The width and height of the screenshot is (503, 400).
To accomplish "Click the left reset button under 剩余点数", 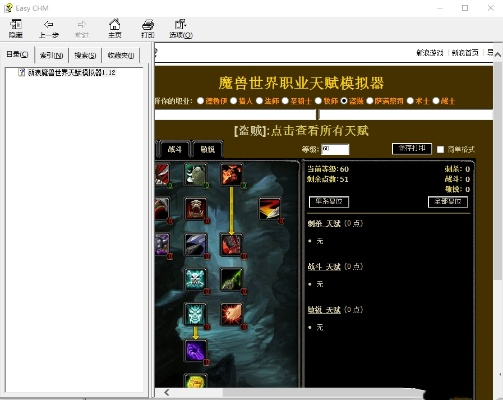I will pyautogui.click(x=329, y=202).
